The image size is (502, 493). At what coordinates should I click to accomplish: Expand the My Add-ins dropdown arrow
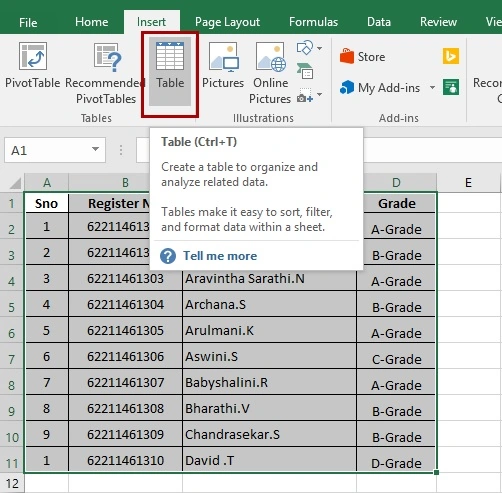coord(432,88)
